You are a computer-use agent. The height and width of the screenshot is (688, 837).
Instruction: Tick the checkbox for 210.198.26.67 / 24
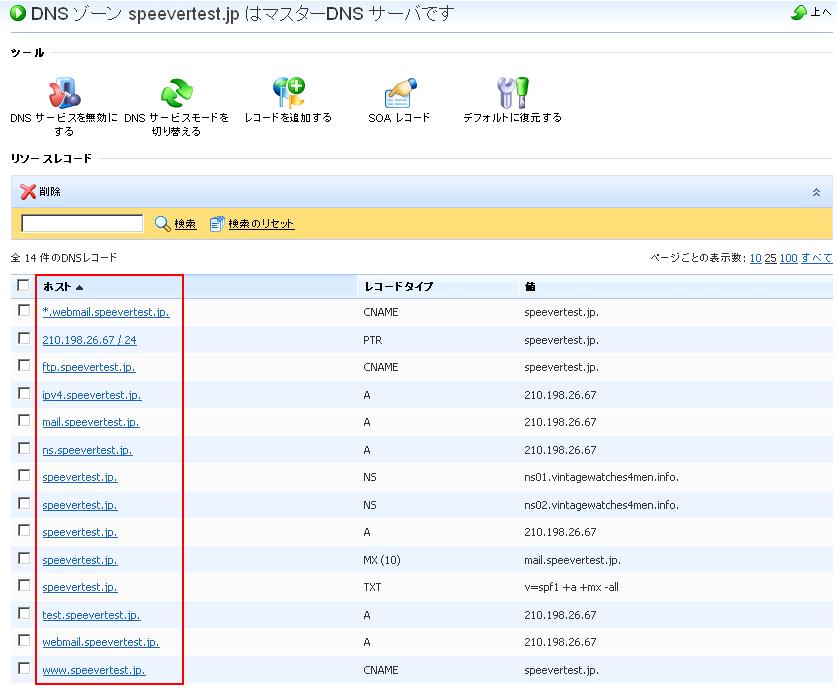pos(24,339)
